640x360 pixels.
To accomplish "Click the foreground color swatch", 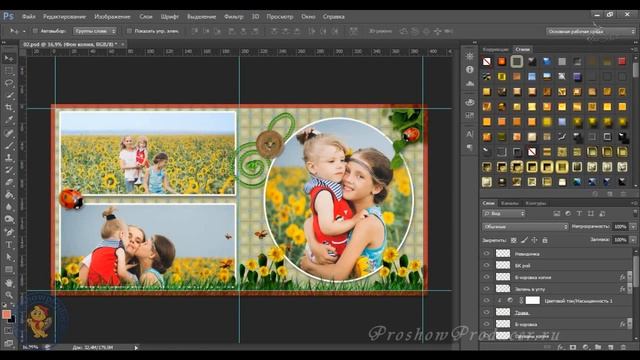I will pyautogui.click(x=6, y=314).
